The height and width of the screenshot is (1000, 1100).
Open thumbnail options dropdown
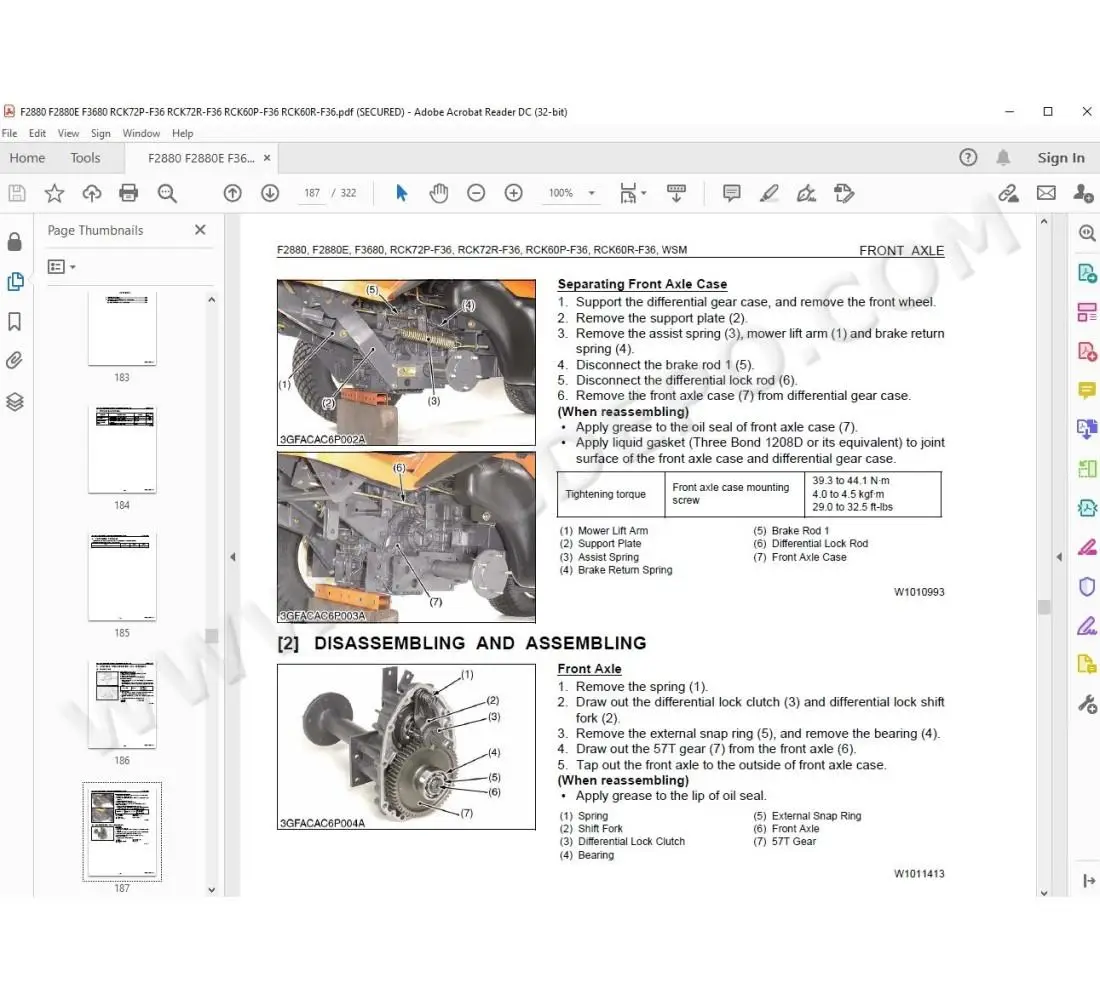[62, 267]
